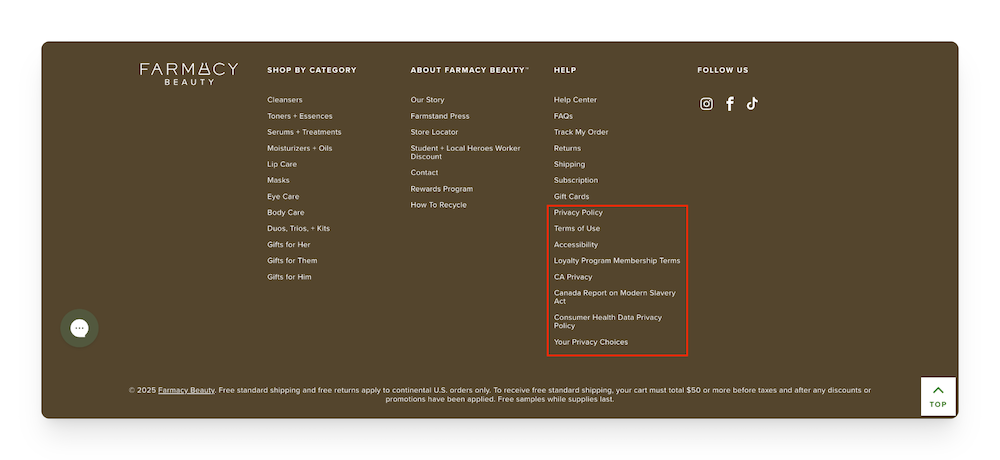Click the underlined Farmacy Beauty copyright link
Image resolution: width=1000 pixels, height=460 pixels.
[x=186, y=390]
